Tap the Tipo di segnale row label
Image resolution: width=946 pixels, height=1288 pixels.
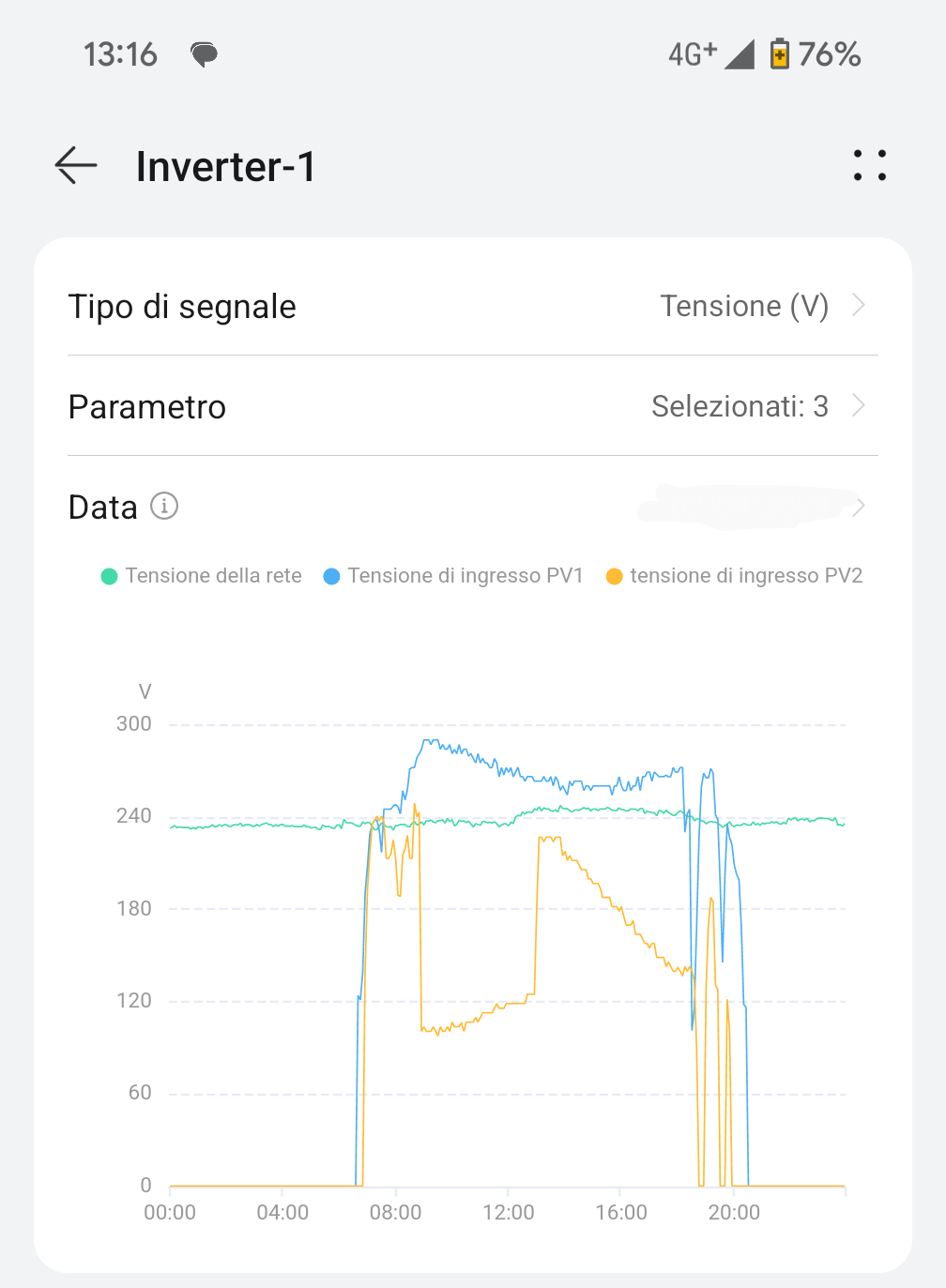(x=182, y=307)
